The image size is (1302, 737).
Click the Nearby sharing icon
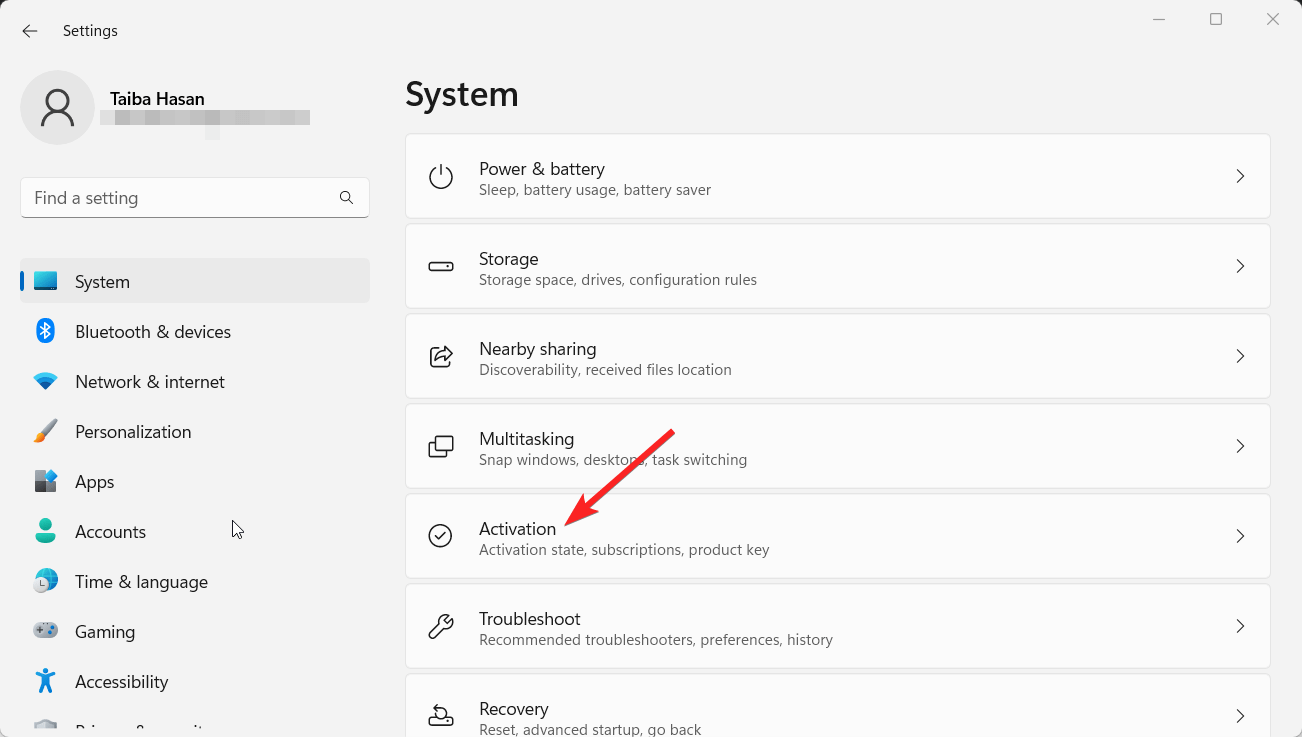click(441, 356)
